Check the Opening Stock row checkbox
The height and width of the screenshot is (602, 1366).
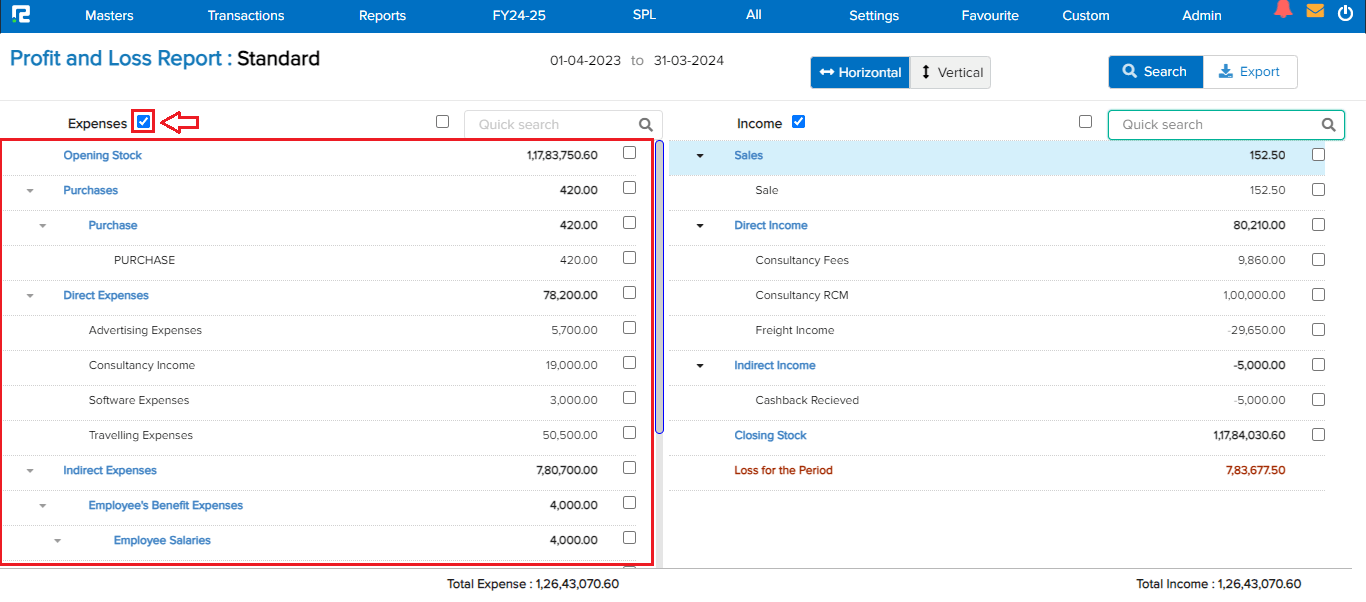[629, 153]
